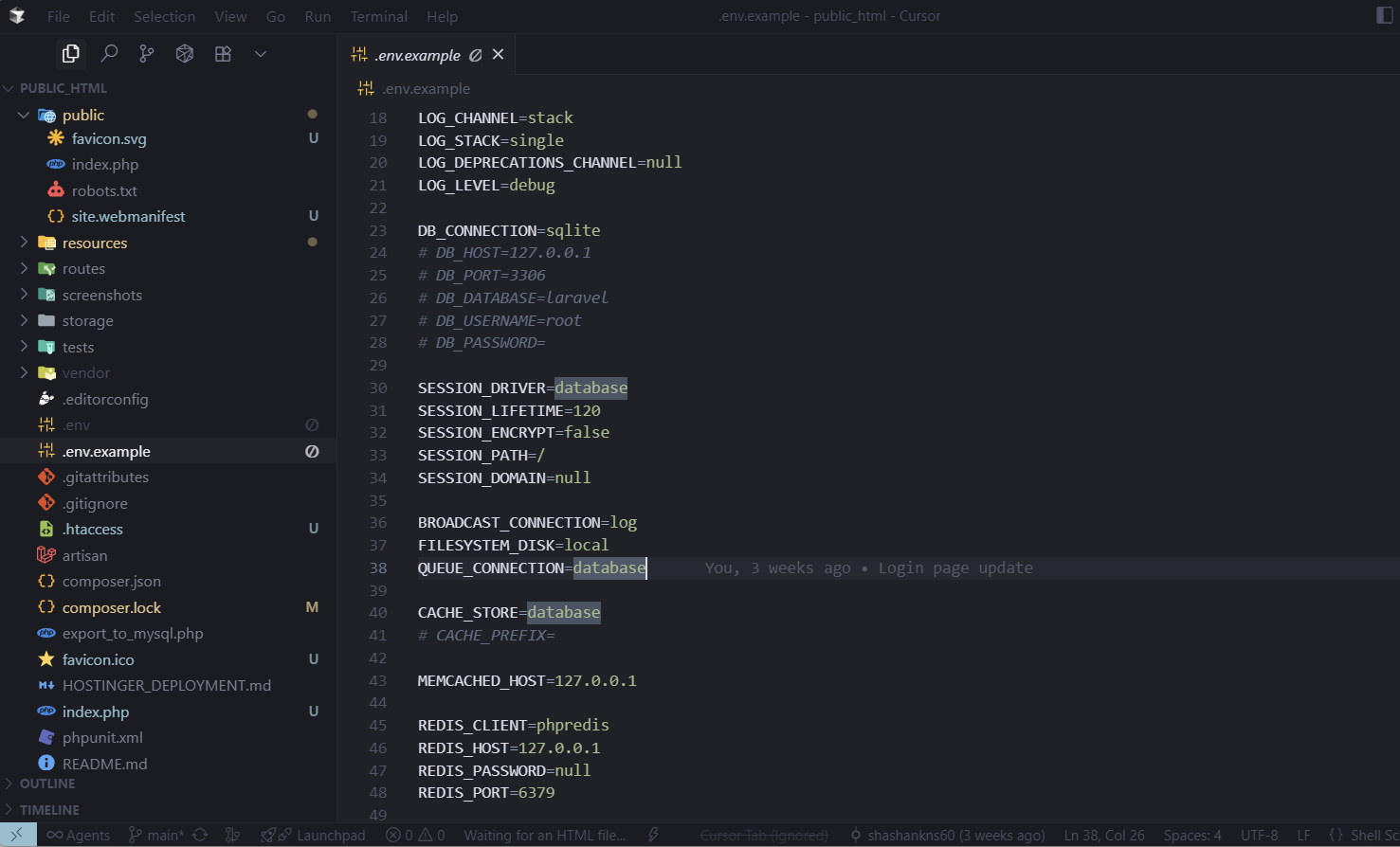Open the Extensions view
The width and height of the screenshot is (1400, 847).
(x=223, y=54)
